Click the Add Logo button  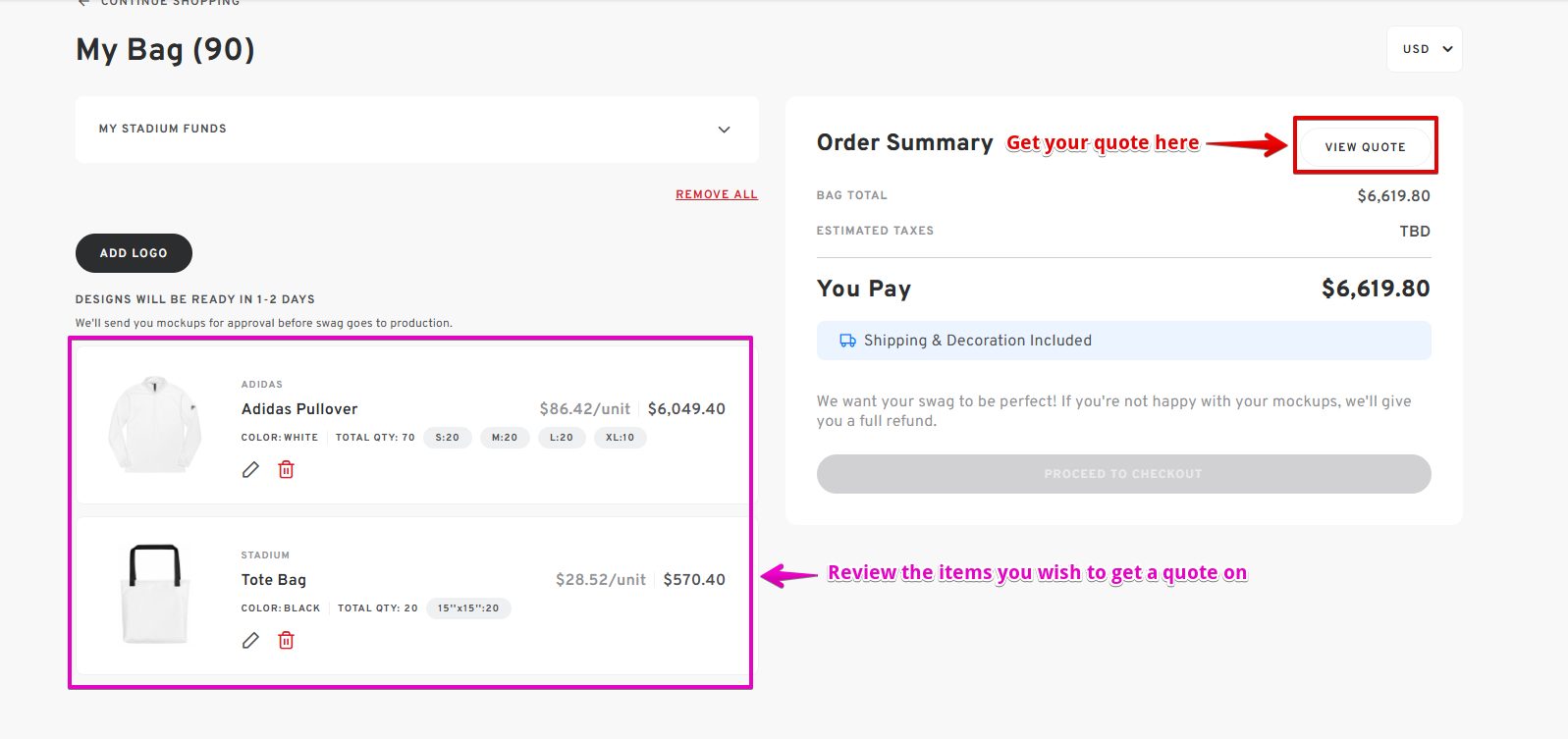tap(134, 253)
